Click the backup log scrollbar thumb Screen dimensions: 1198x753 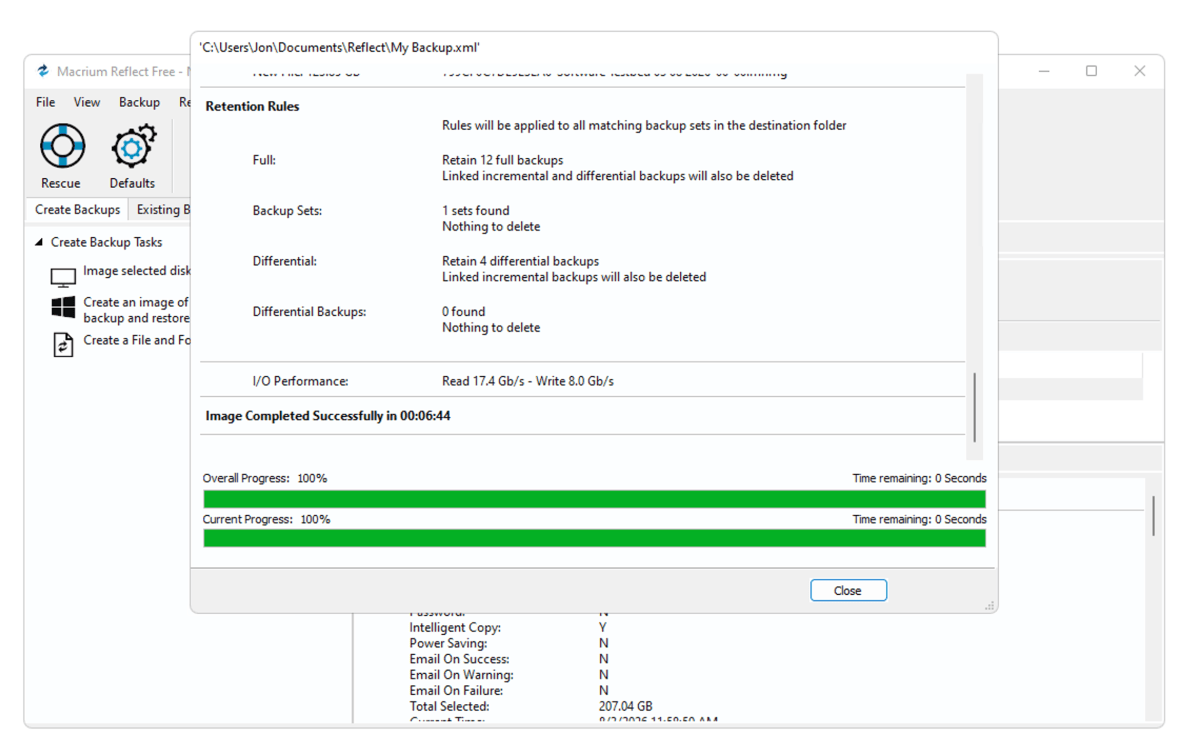coord(974,408)
